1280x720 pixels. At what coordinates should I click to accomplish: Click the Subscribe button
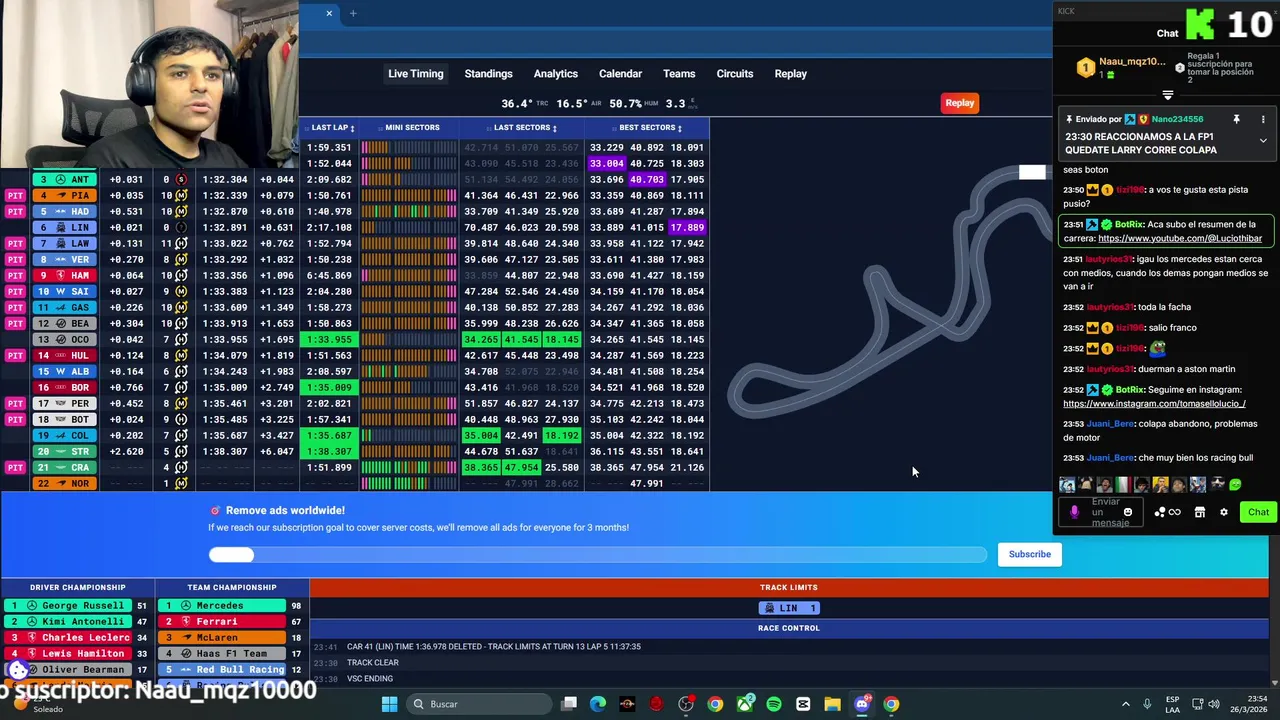click(1029, 554)
